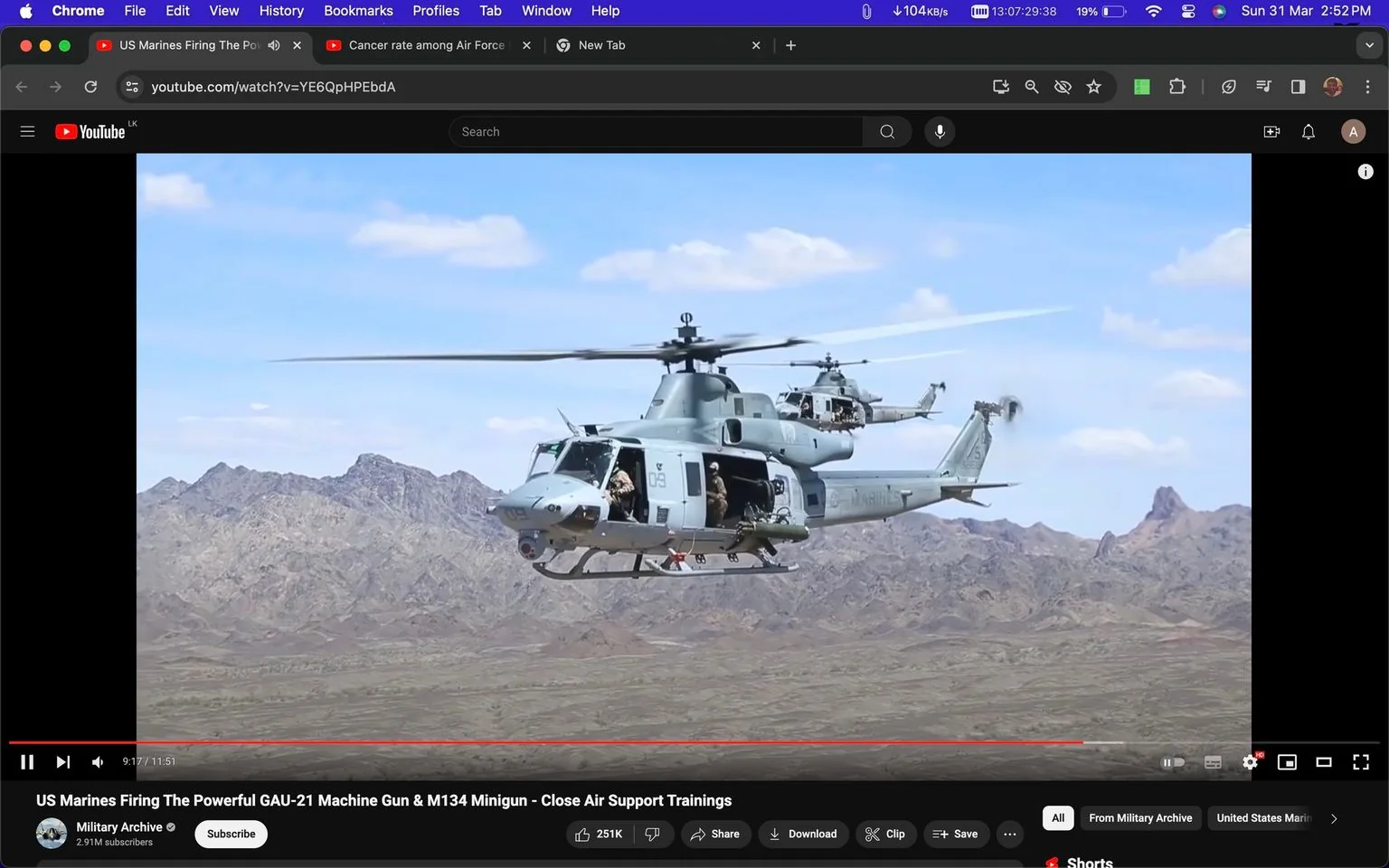Select From Military Archive chip

click(x=1140, y=818)
